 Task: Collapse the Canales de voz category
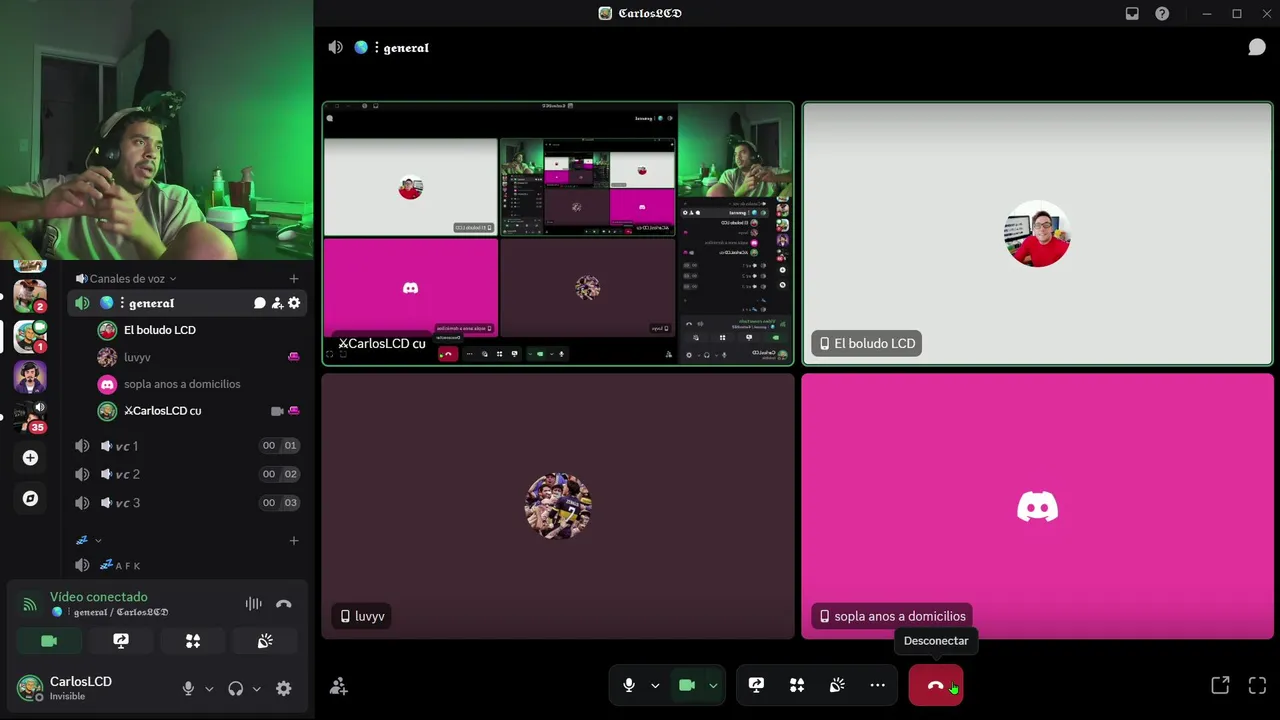coord(126,278)
